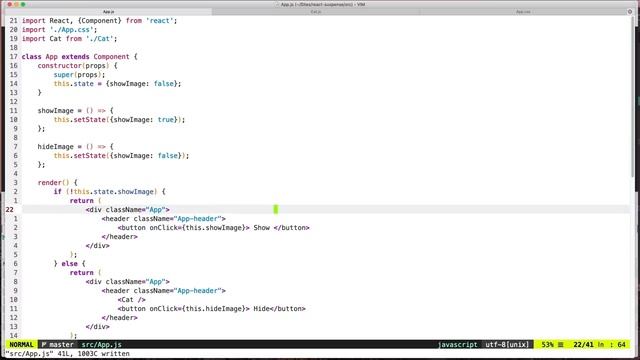Screen dimensions: 640x360
Task: Click the import React line's 'react' string
Action: click(x=160, y=20)
